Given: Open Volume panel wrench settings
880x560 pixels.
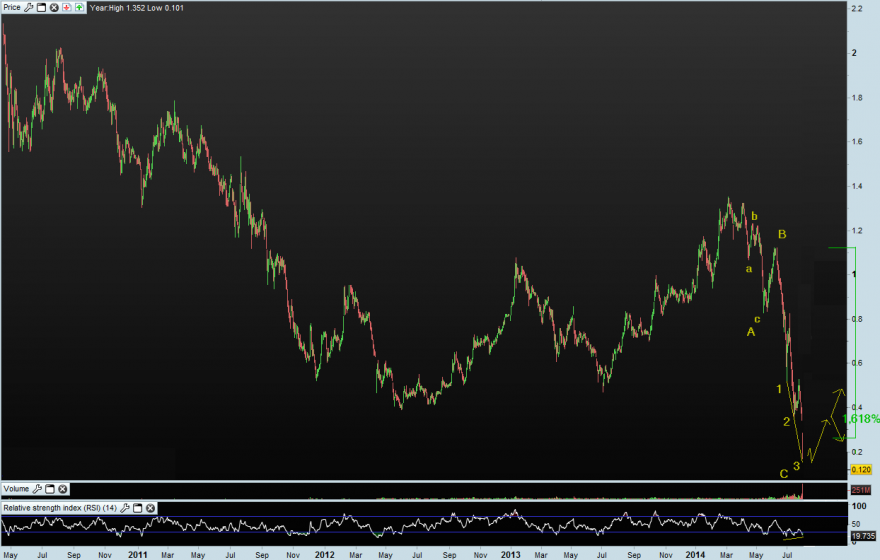Looking at the screenshot, I should point(37,489).
